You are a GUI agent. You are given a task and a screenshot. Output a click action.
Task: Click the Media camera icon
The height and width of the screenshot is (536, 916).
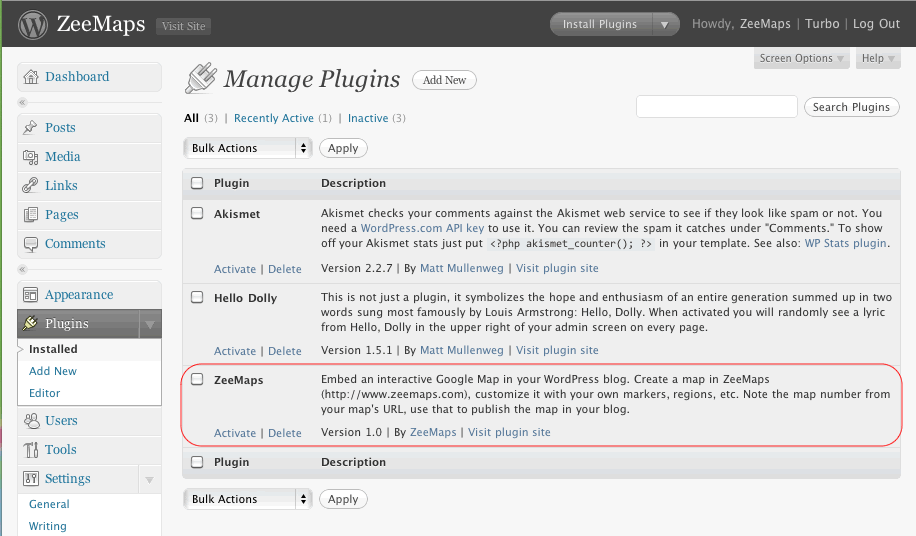30,156
